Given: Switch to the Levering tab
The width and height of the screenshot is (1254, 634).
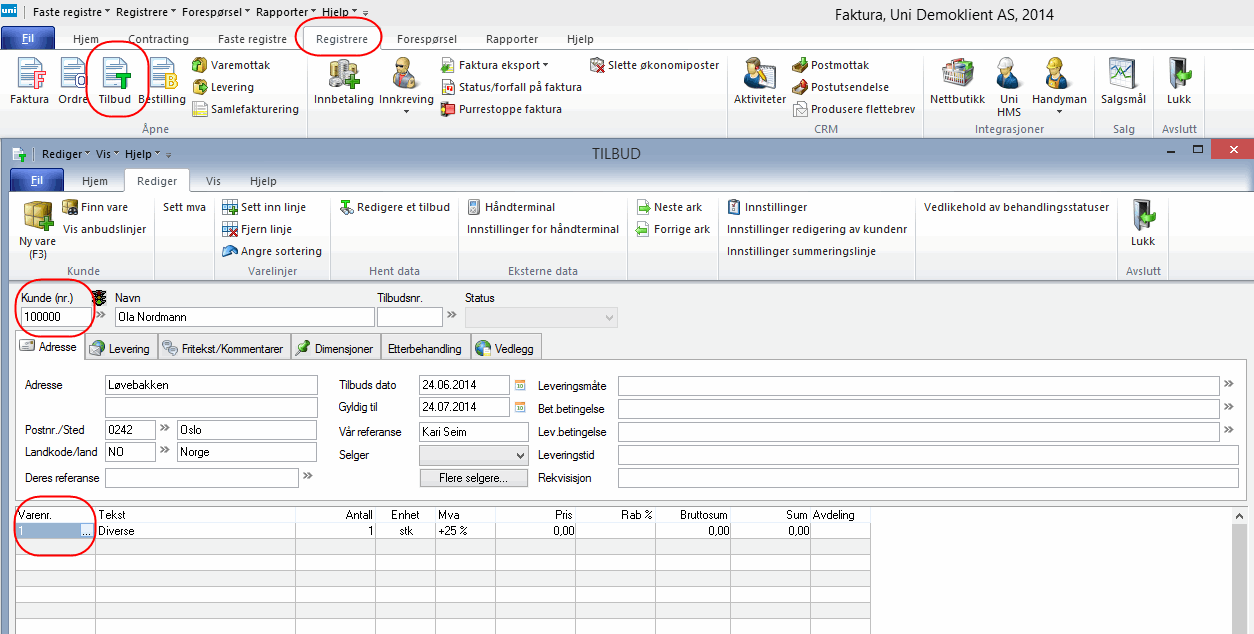Looking at the screenshot, I should [x=119, y=349].
